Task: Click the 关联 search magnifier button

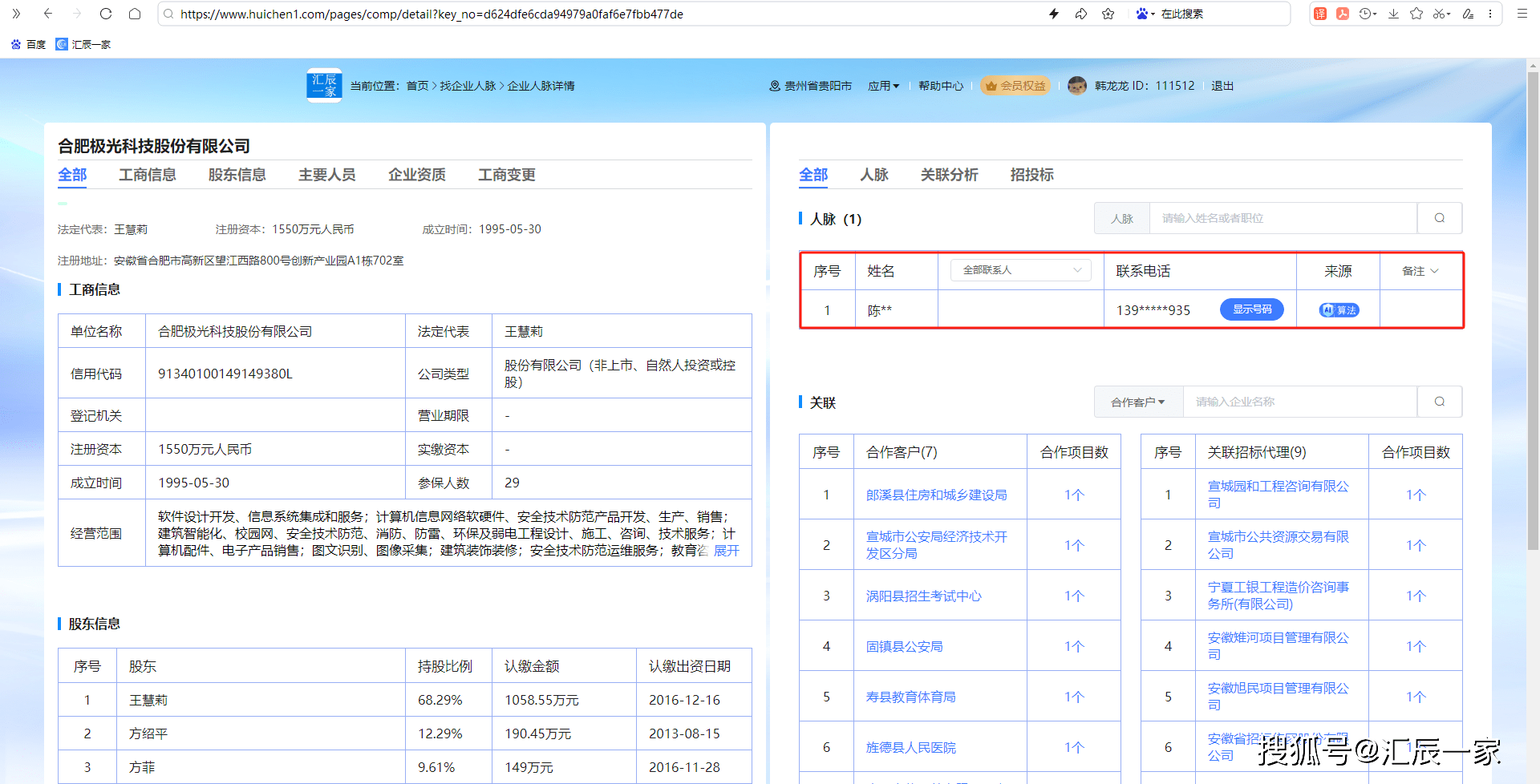Action: [x=1440, y=402]
